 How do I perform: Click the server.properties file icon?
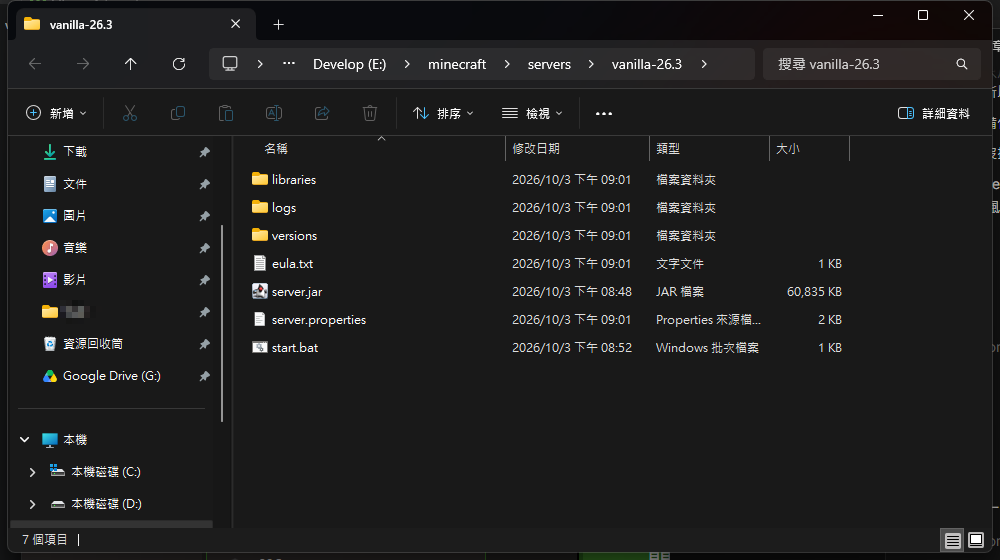(260, 320)
